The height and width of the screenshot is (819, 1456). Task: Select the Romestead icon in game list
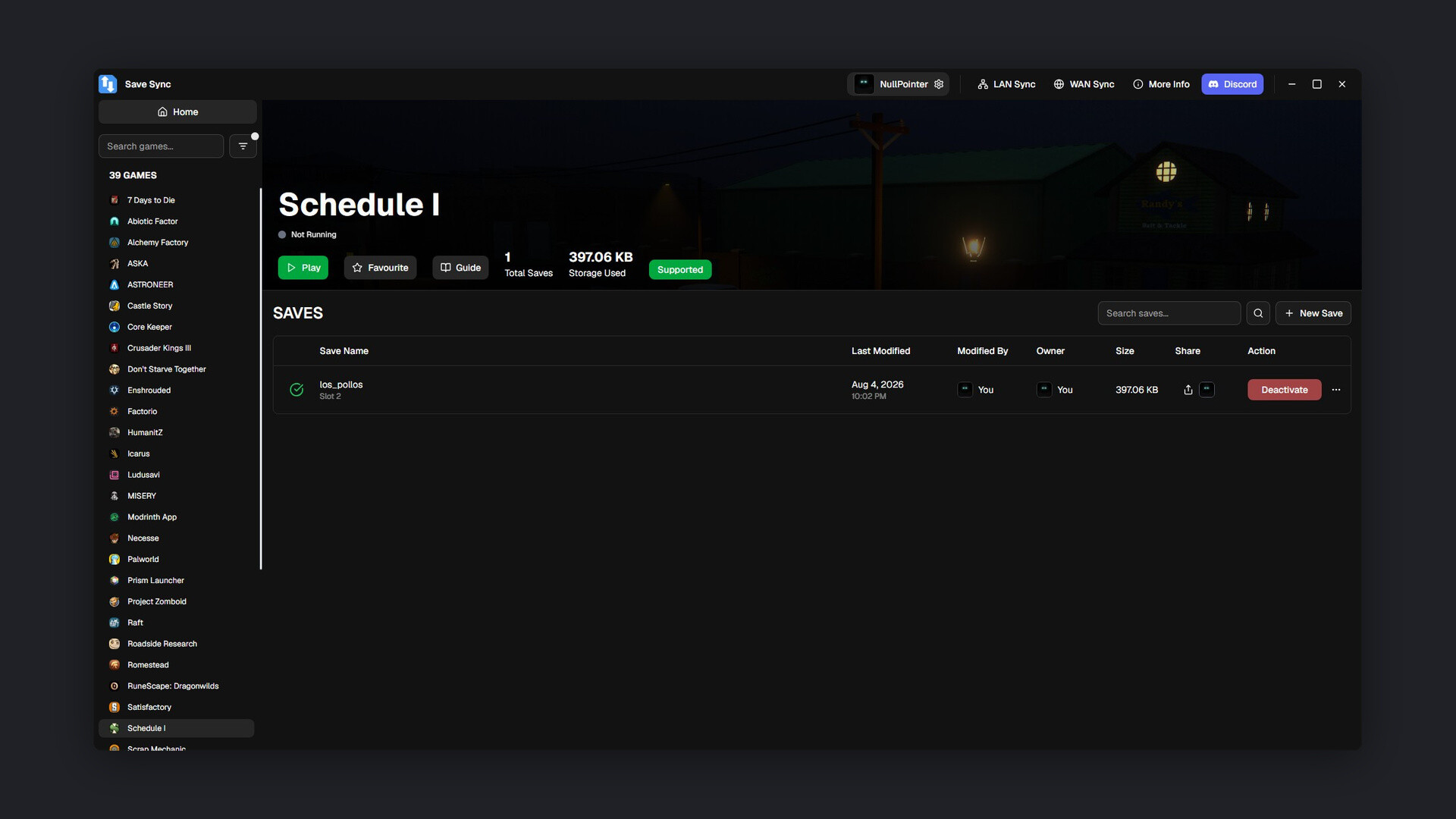[115, 665]
